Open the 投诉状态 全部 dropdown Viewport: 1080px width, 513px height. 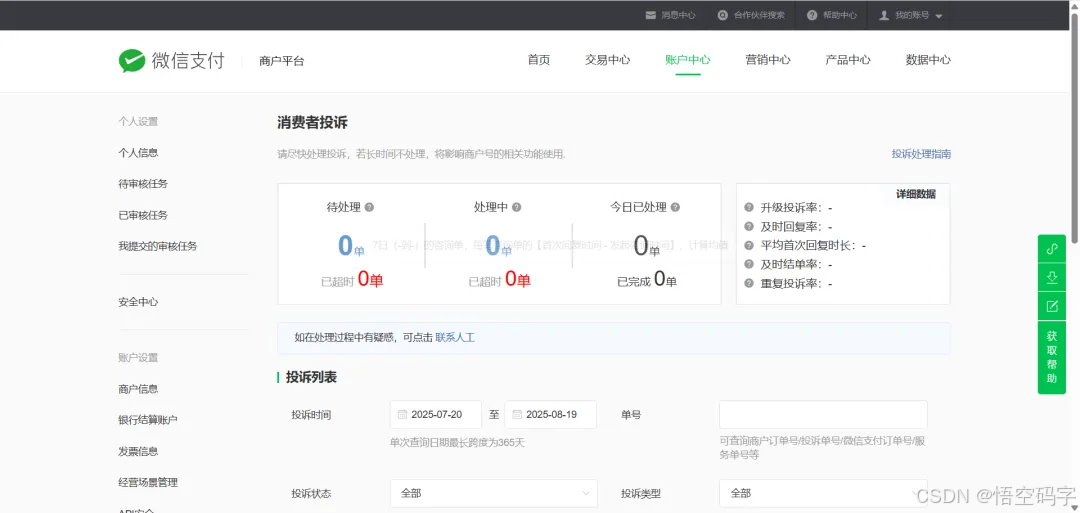(x=493, y=493)
